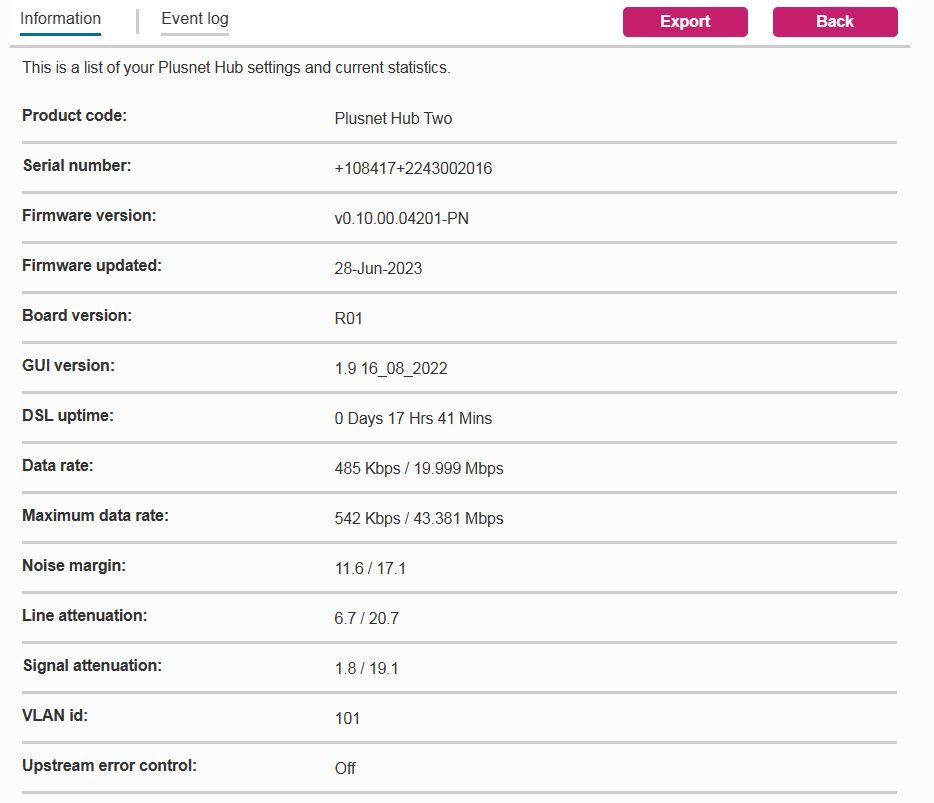Click the VLAN id value 101
Screen dimensions: 934x803
[347, 718]
